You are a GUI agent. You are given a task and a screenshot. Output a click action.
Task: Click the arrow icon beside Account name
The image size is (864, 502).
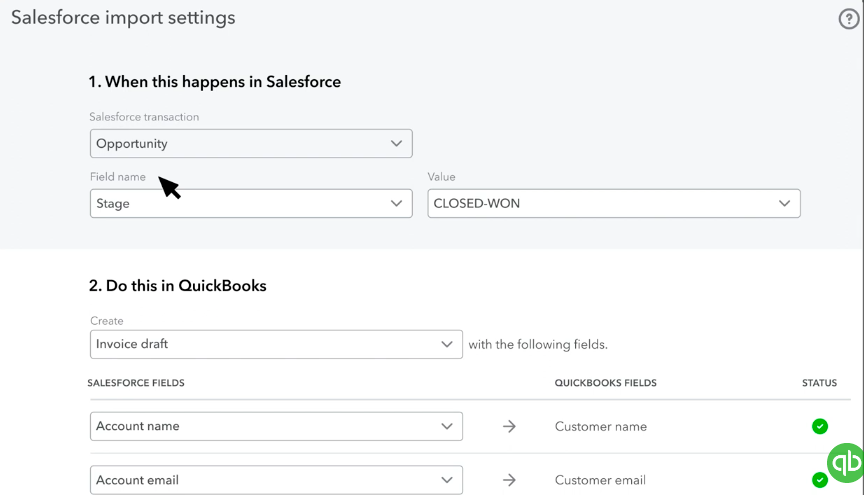[x=509, y=427]
